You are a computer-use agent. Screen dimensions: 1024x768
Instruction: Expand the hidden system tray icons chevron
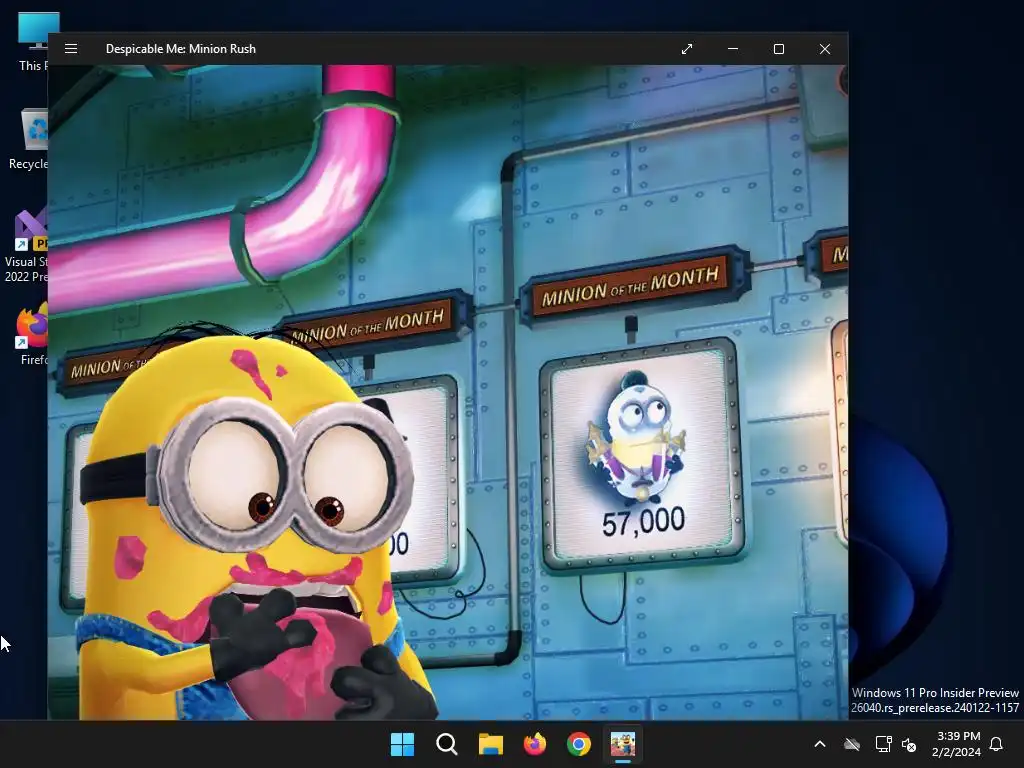pyautogui.click(x=820, y=744)
